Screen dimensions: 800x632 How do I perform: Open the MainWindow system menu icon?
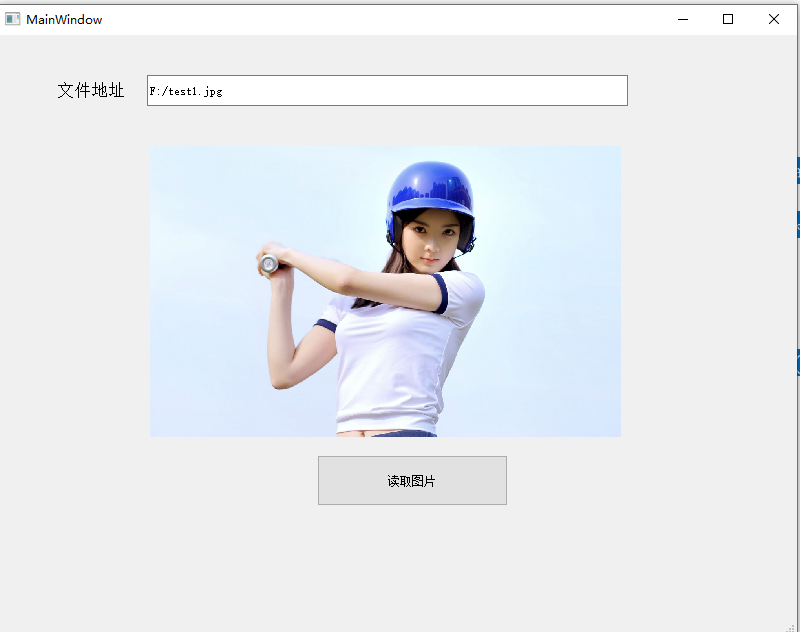(12, 18)
